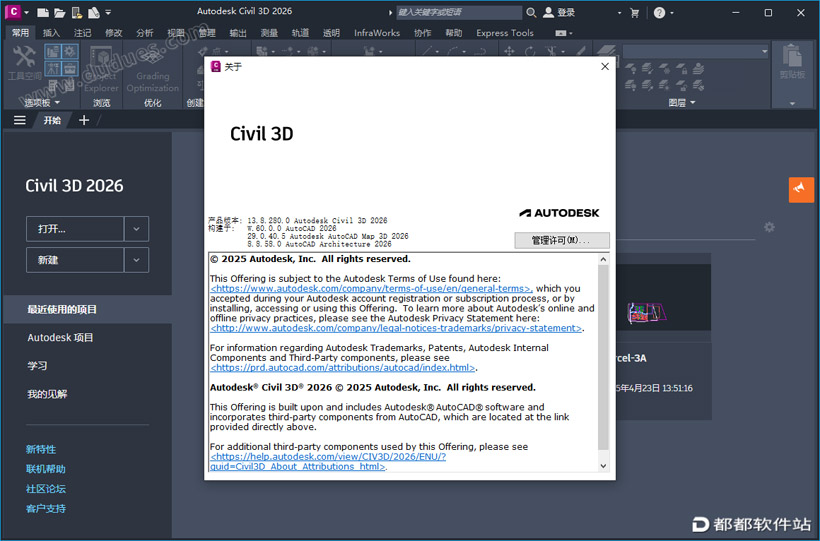Click the 工具空间 Toolspace wrench icon
The width and height of the screenshot is (820, 541).
tap(24, 56)
